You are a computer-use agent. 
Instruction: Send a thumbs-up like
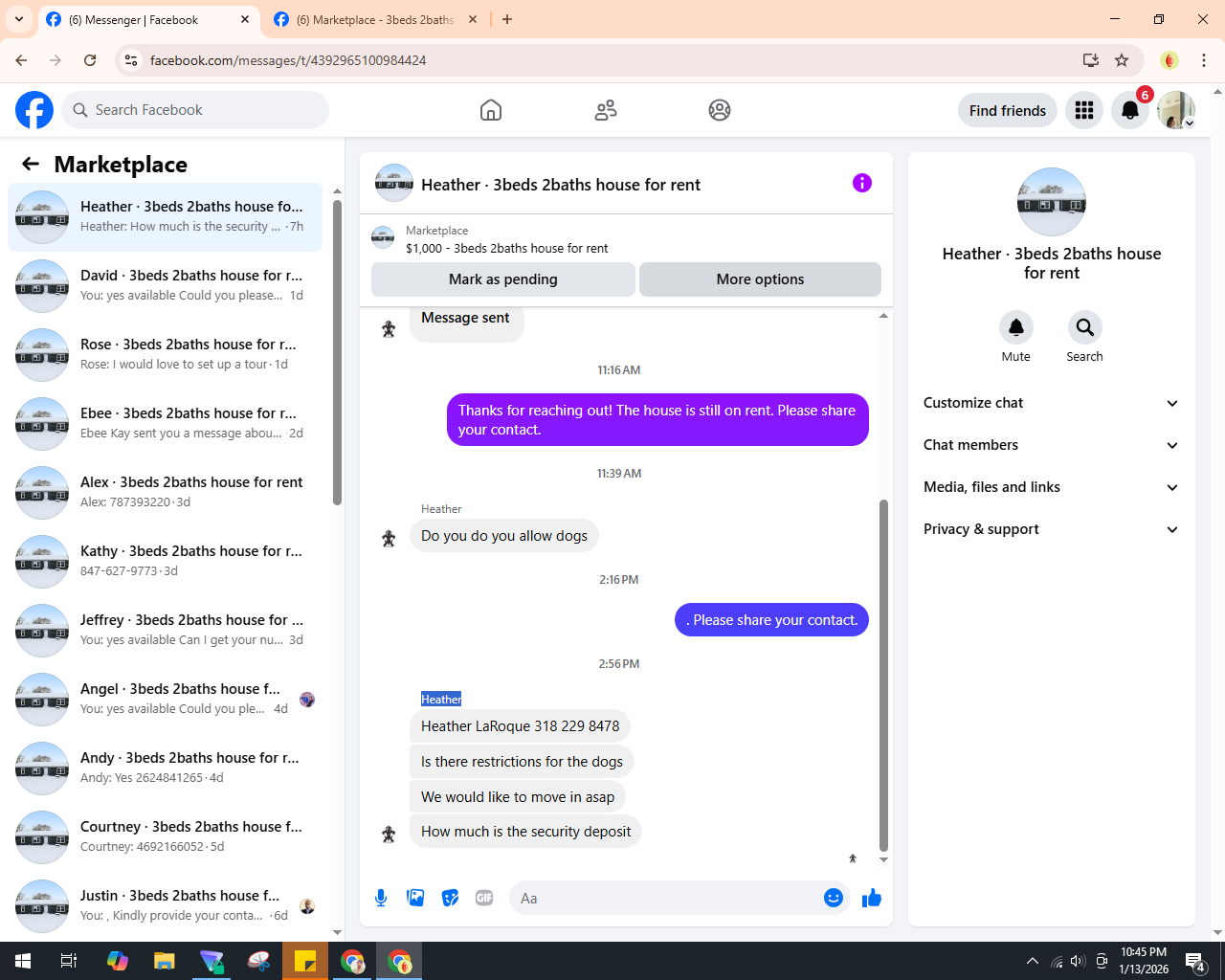[x=872, y=898]
